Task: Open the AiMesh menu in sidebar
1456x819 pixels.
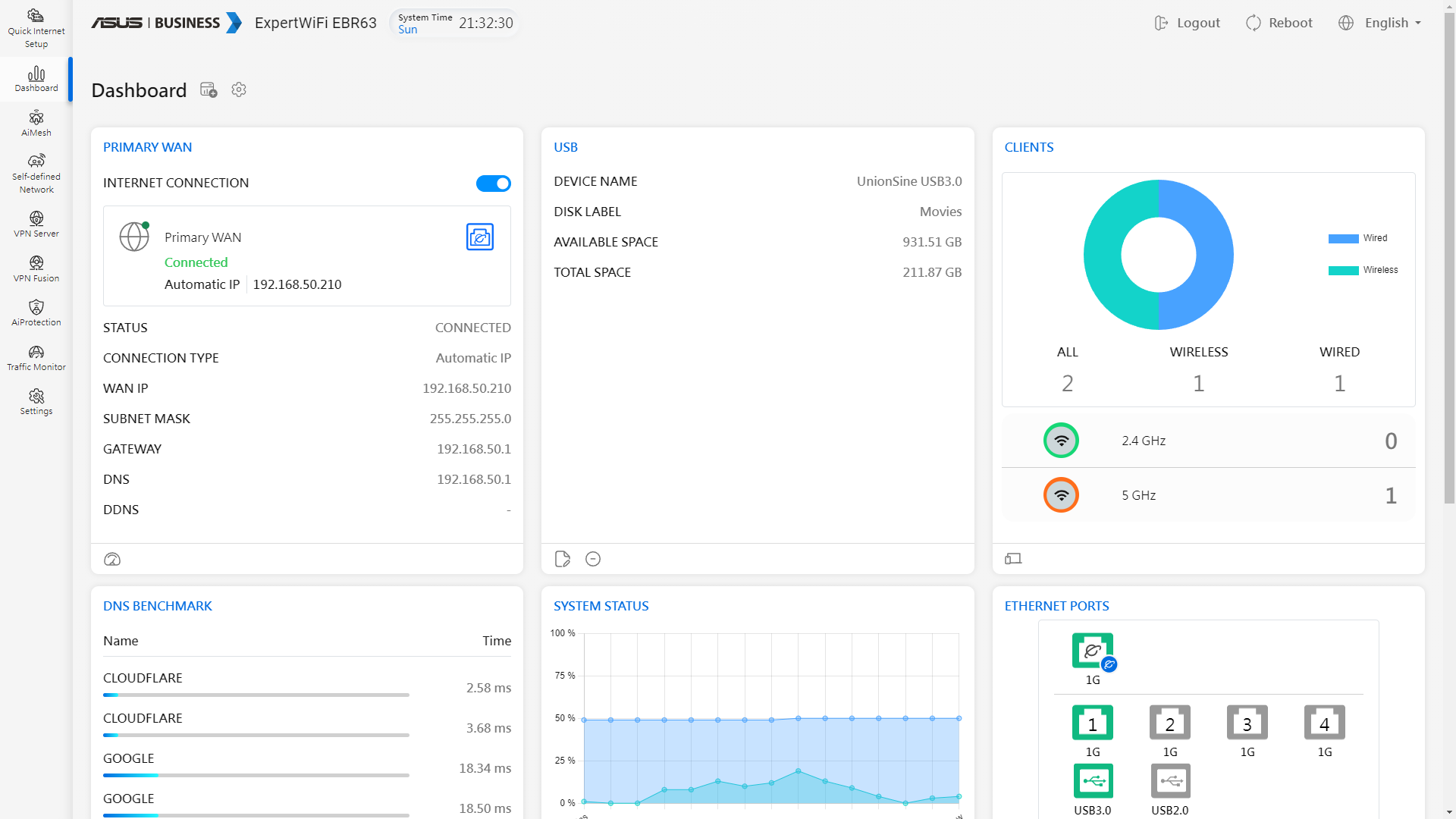Action: tap(36, 123)
